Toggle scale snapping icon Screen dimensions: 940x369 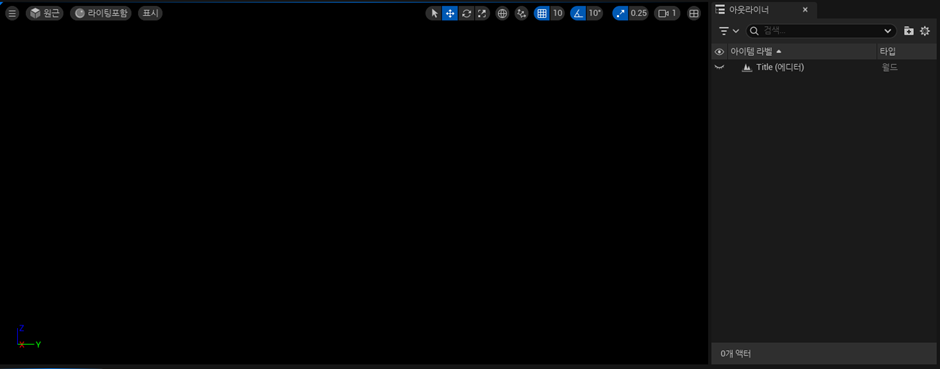pos(620,13)
